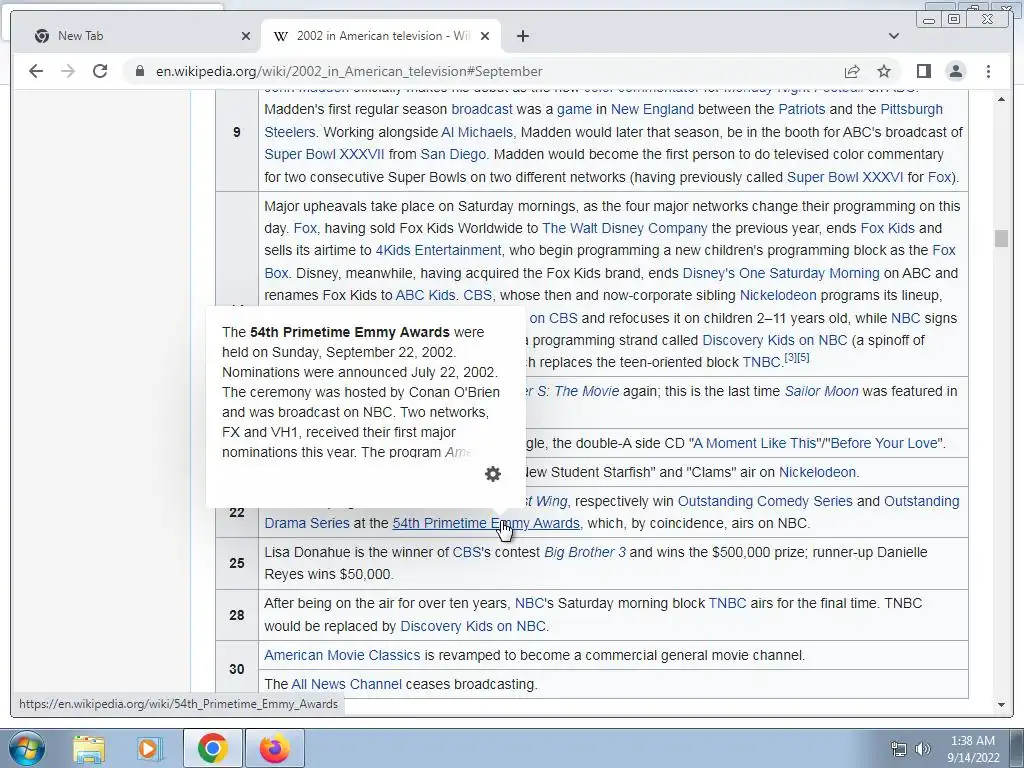Close the New Tab tab
Viewport: 1024px width, 768px height.
(246, 36)
